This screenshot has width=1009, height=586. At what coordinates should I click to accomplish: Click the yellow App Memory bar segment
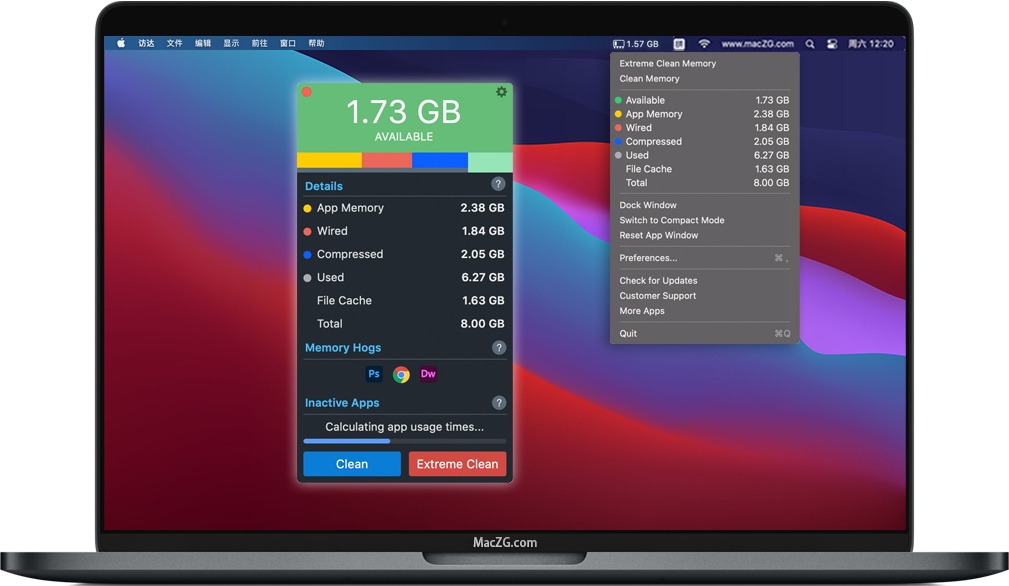(x=329, y=160)
